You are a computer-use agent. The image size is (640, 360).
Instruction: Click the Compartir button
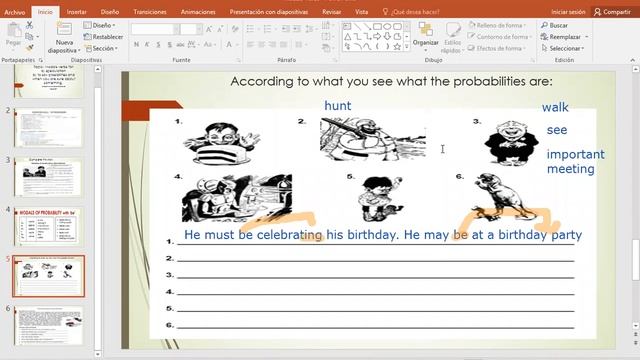[612, 12]
